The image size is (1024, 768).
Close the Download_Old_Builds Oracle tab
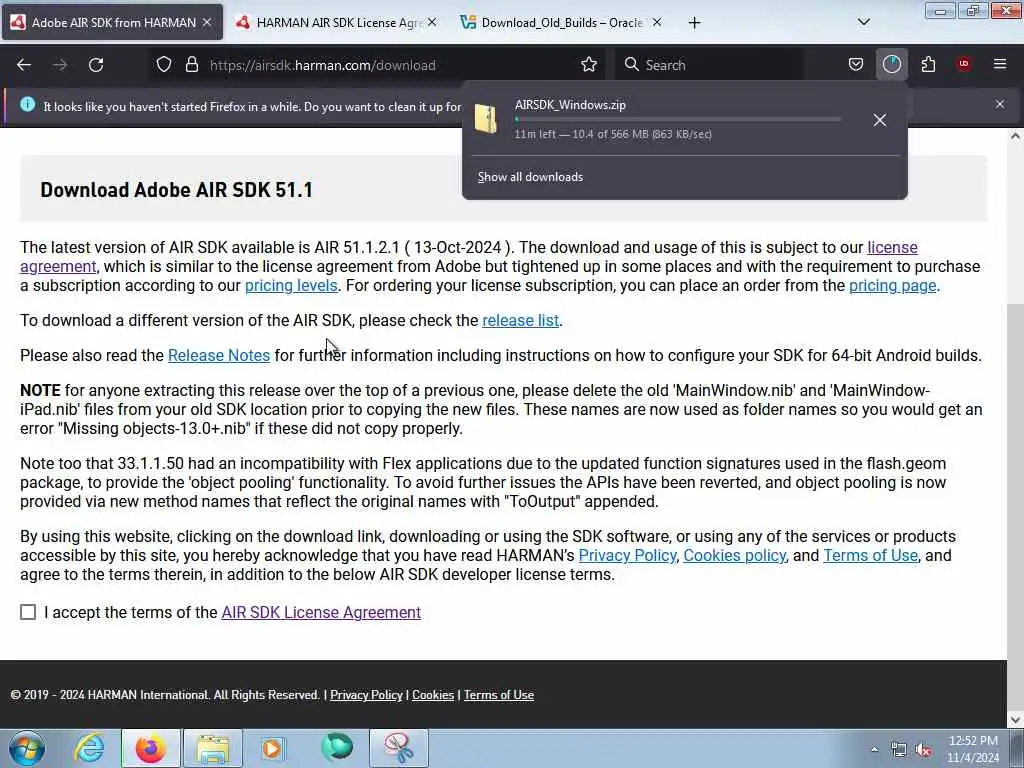coord(657,22)
